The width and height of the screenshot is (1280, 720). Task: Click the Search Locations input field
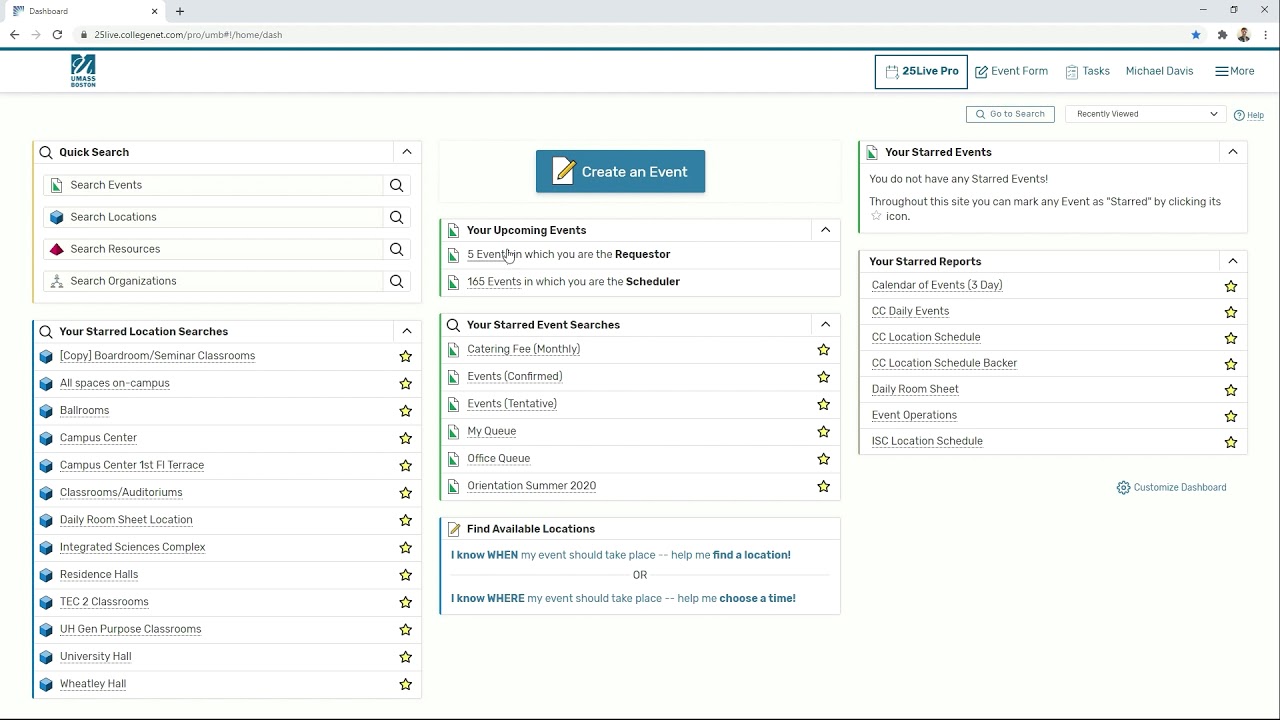coord(215,217)
